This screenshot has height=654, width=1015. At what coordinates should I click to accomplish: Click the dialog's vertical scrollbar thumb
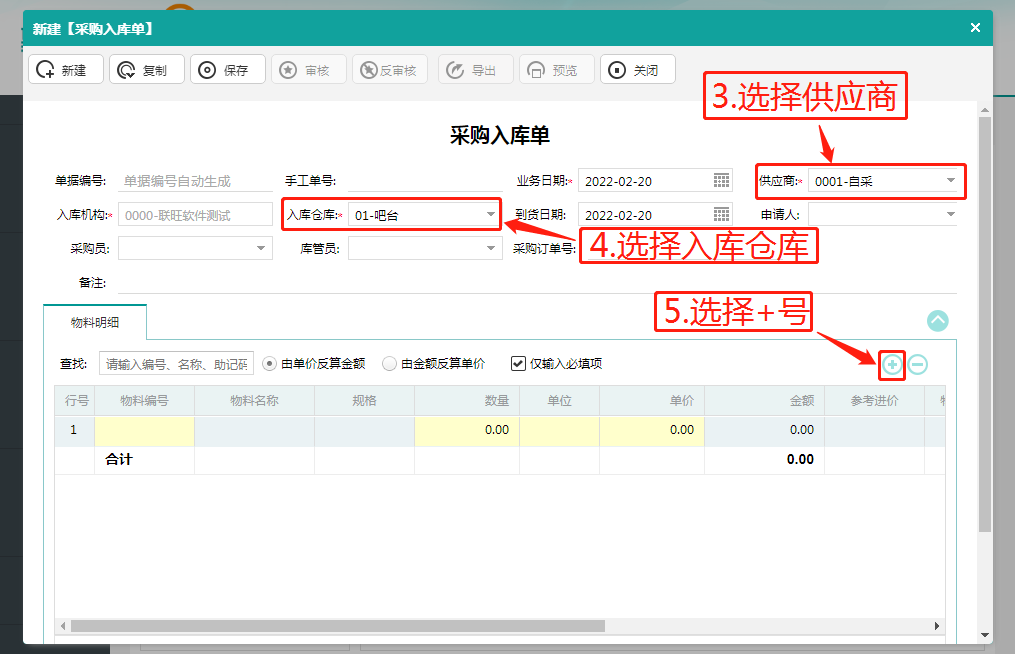point(985,324)
